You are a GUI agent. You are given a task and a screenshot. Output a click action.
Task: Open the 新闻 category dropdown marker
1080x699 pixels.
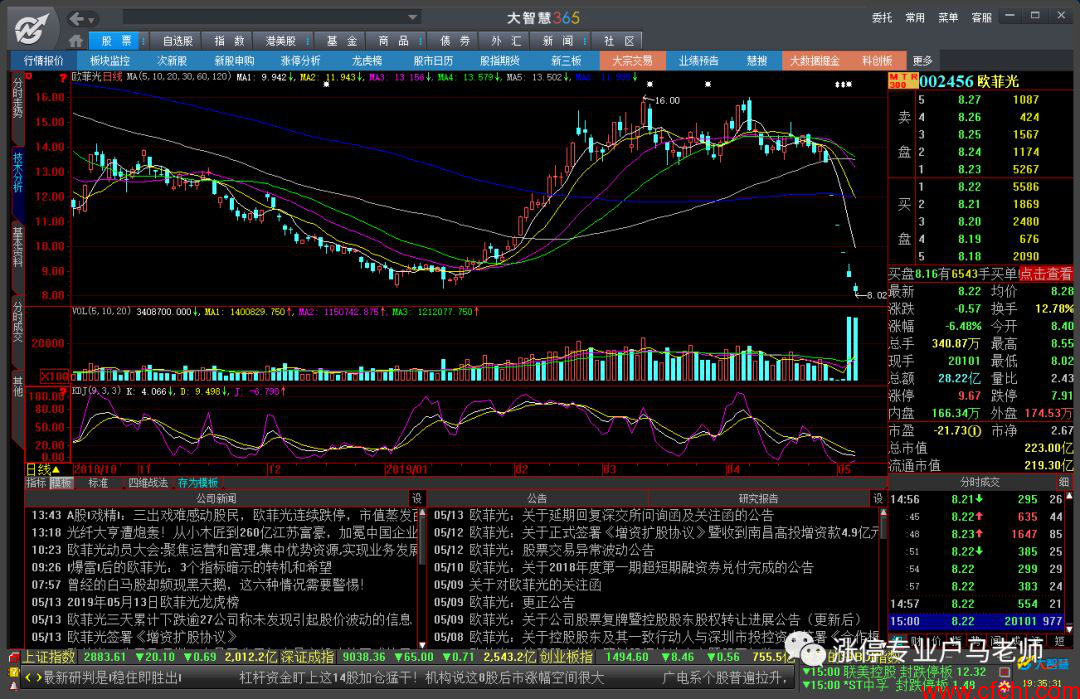tap(584, 41)
